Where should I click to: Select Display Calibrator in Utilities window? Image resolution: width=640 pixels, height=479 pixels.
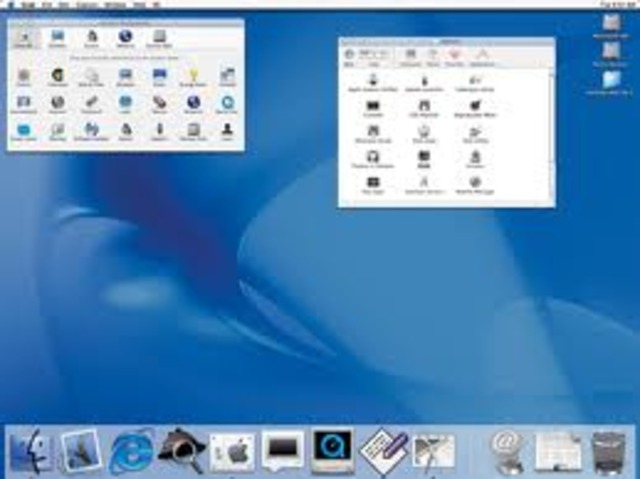point(373,160)
